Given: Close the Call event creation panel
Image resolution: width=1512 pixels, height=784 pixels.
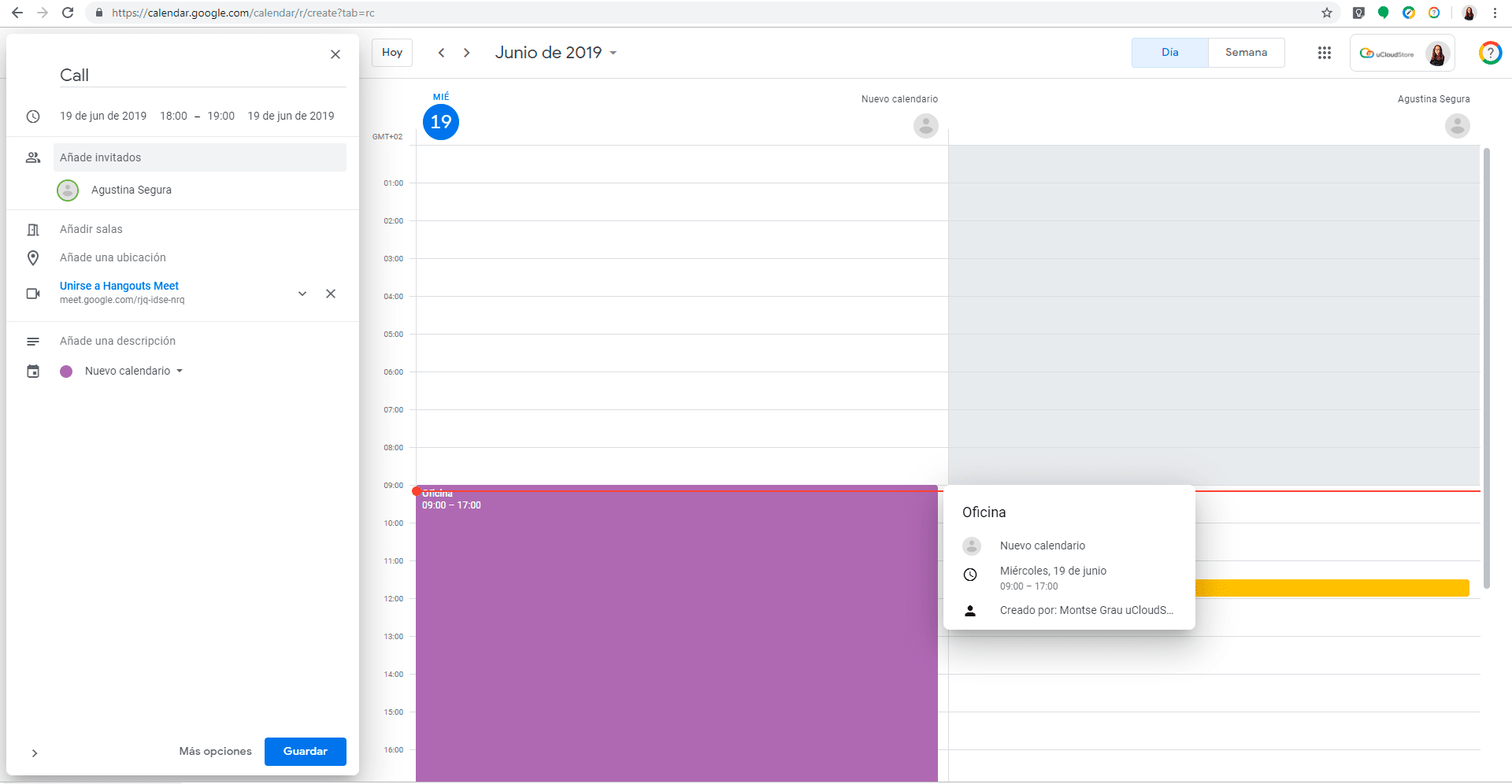Looking at the screenshot, I should coord(335,54).
